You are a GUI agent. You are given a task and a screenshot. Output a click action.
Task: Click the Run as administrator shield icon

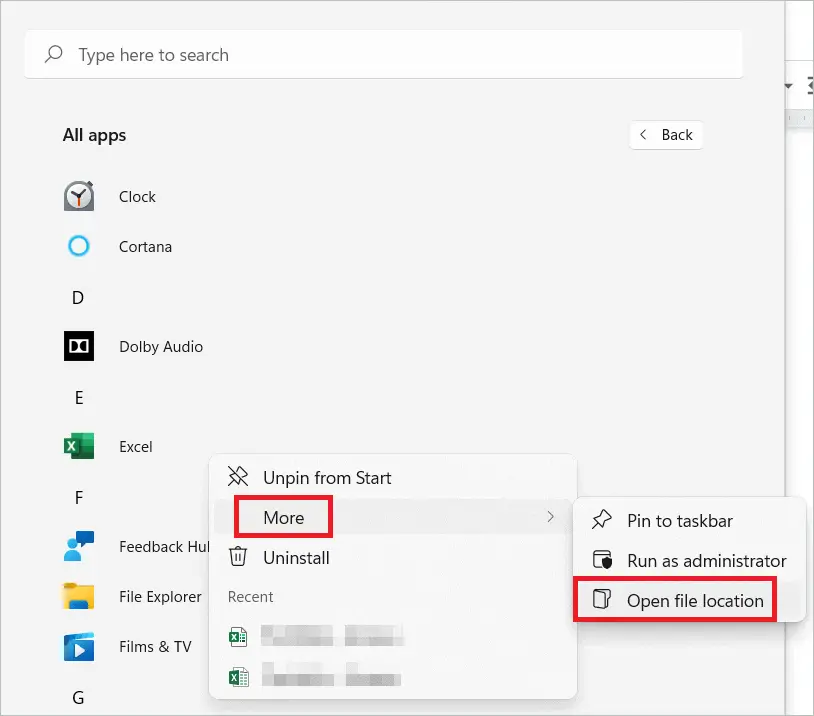(602, 560)
